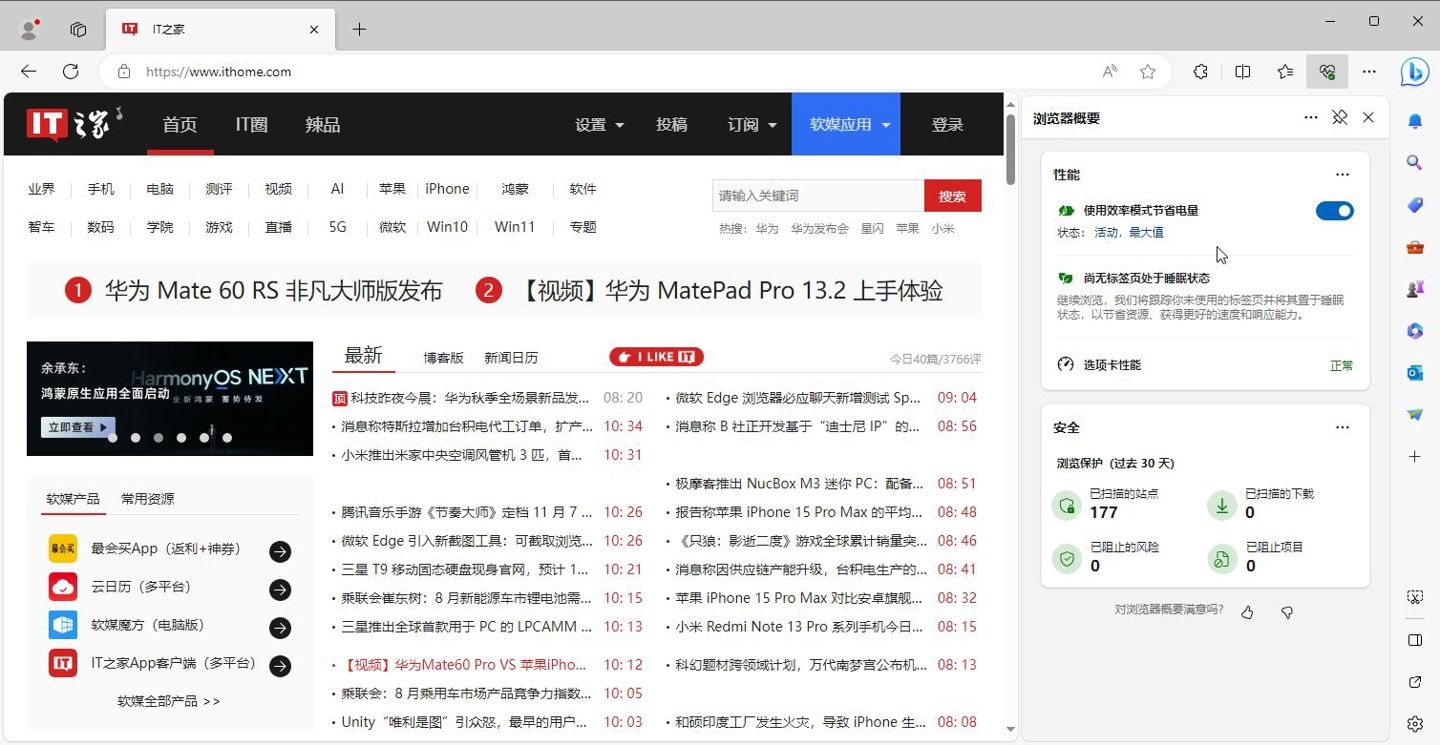Image resolution: width=1440 pixels, height=745 pixels.
Task: Click the 最大值 status link
Action: pyautogui.click(x=1146, y=232)
